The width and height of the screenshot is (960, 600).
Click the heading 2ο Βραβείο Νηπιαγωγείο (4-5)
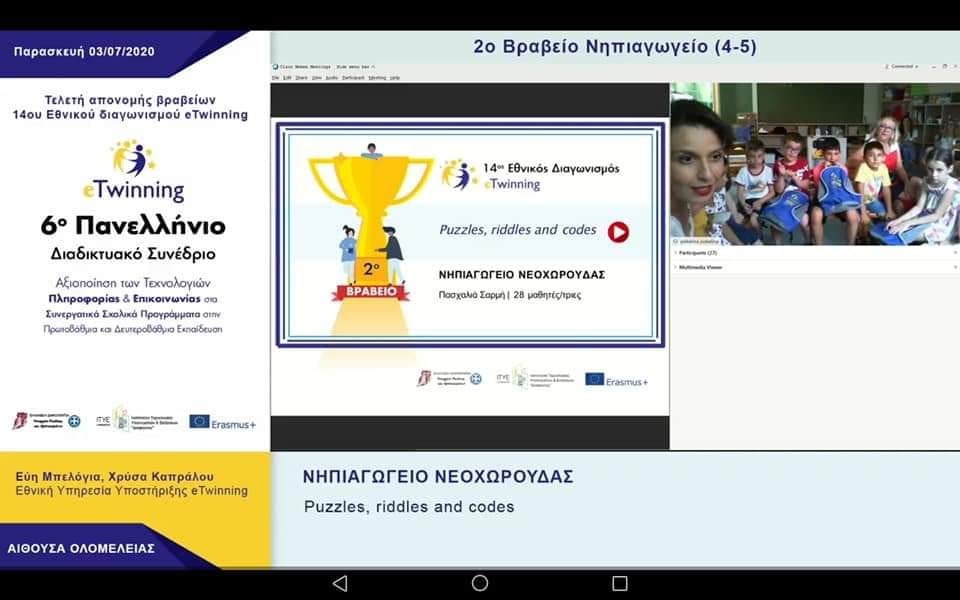pyautogui.click(x=615, y=47)
